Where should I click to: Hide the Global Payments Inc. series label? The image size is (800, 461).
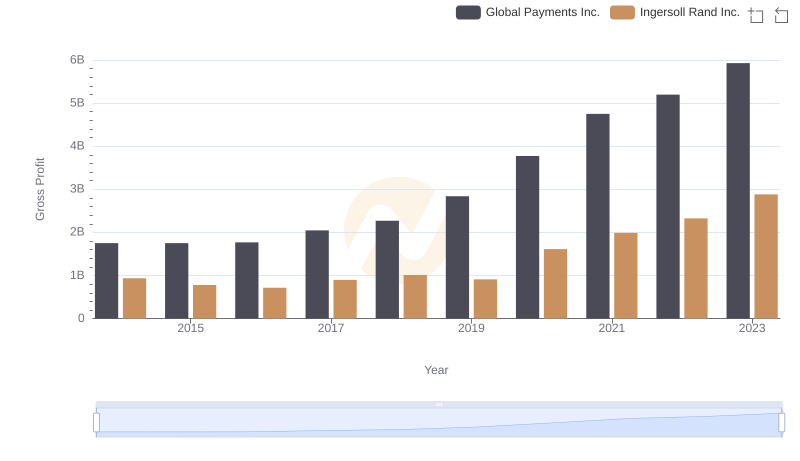(x=542, y=12)
